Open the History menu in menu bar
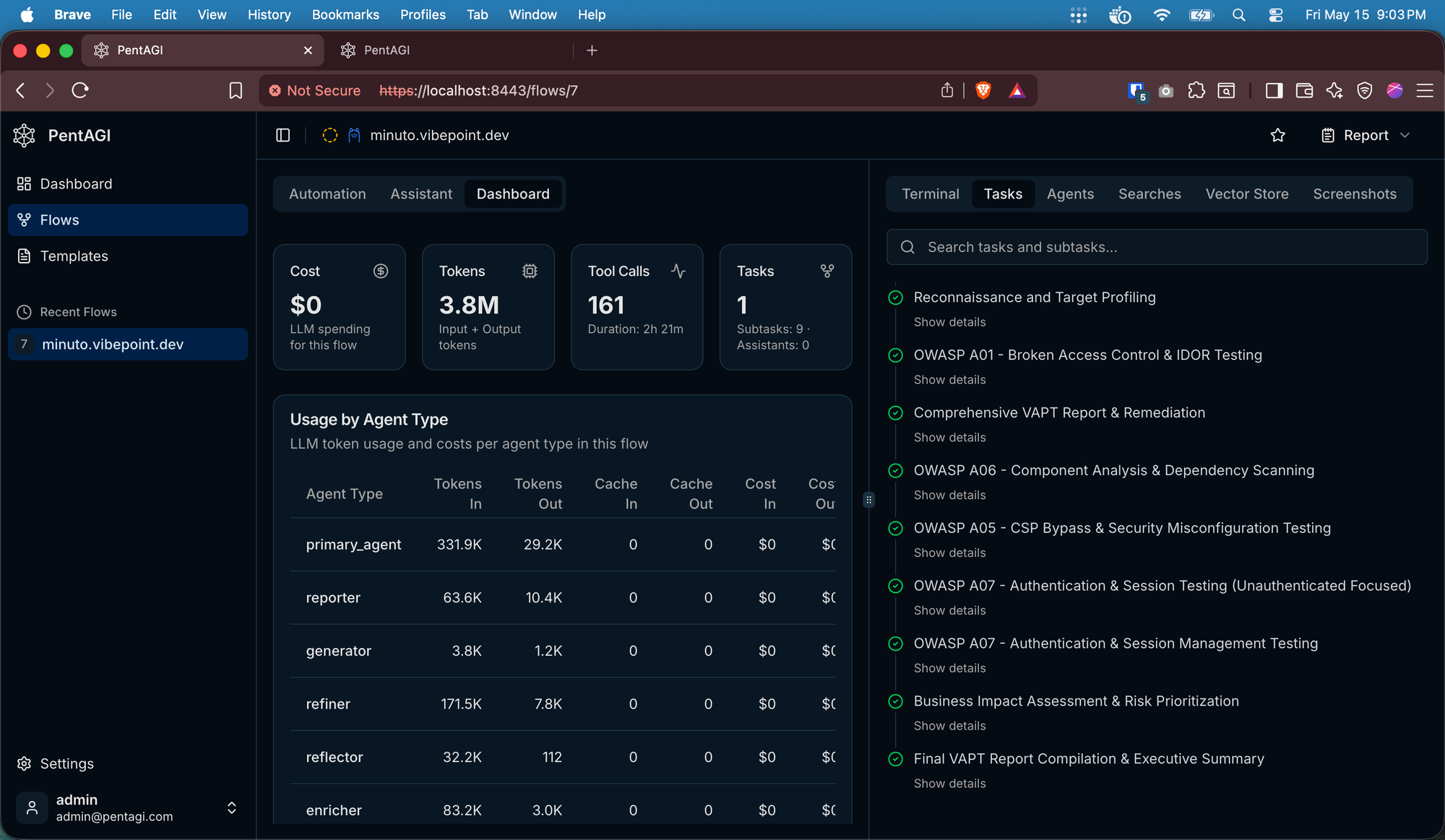Image resolution: width=1445 pixels, height=840 pixels. [x=269, y=14]
